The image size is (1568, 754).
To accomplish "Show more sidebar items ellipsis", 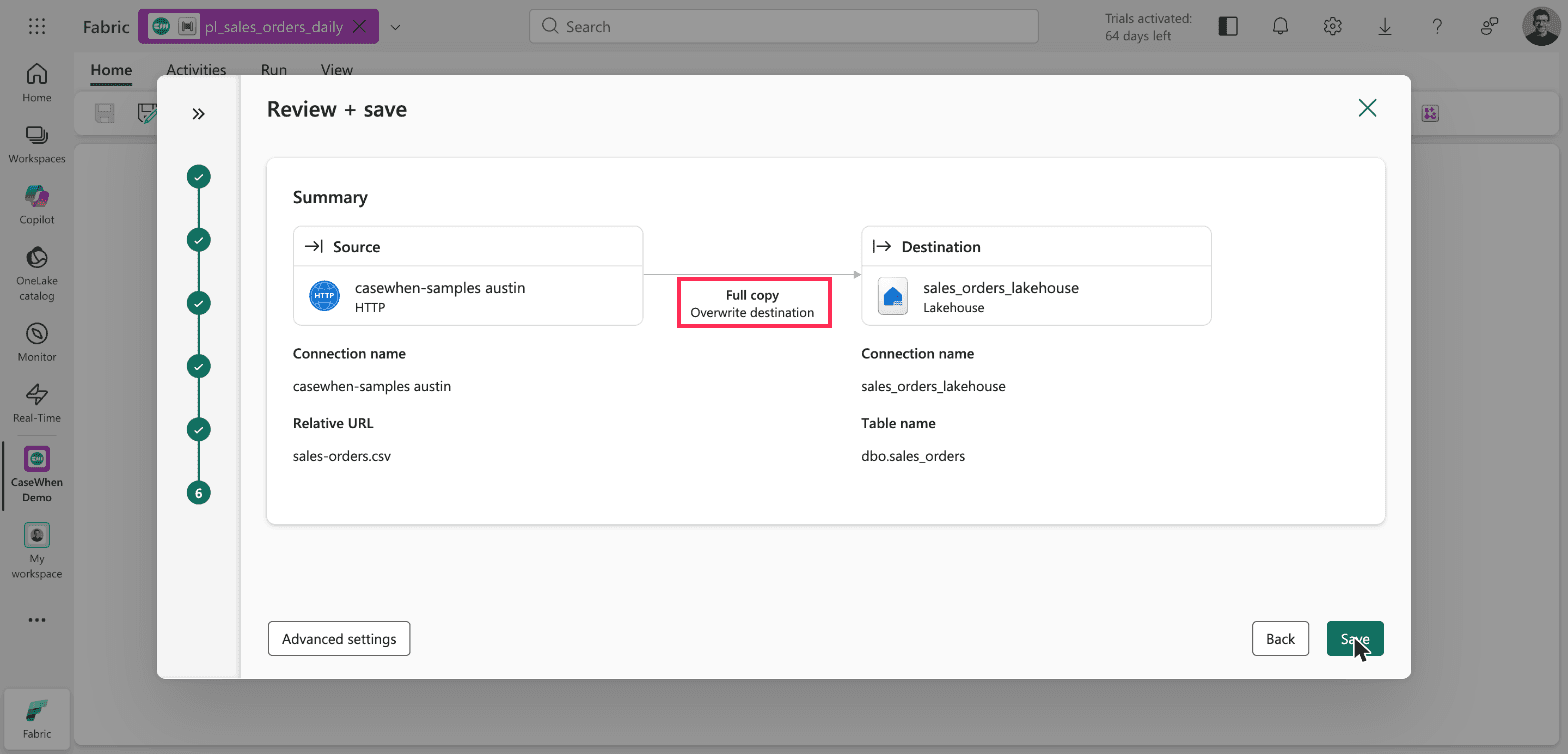I will point(37,620).
